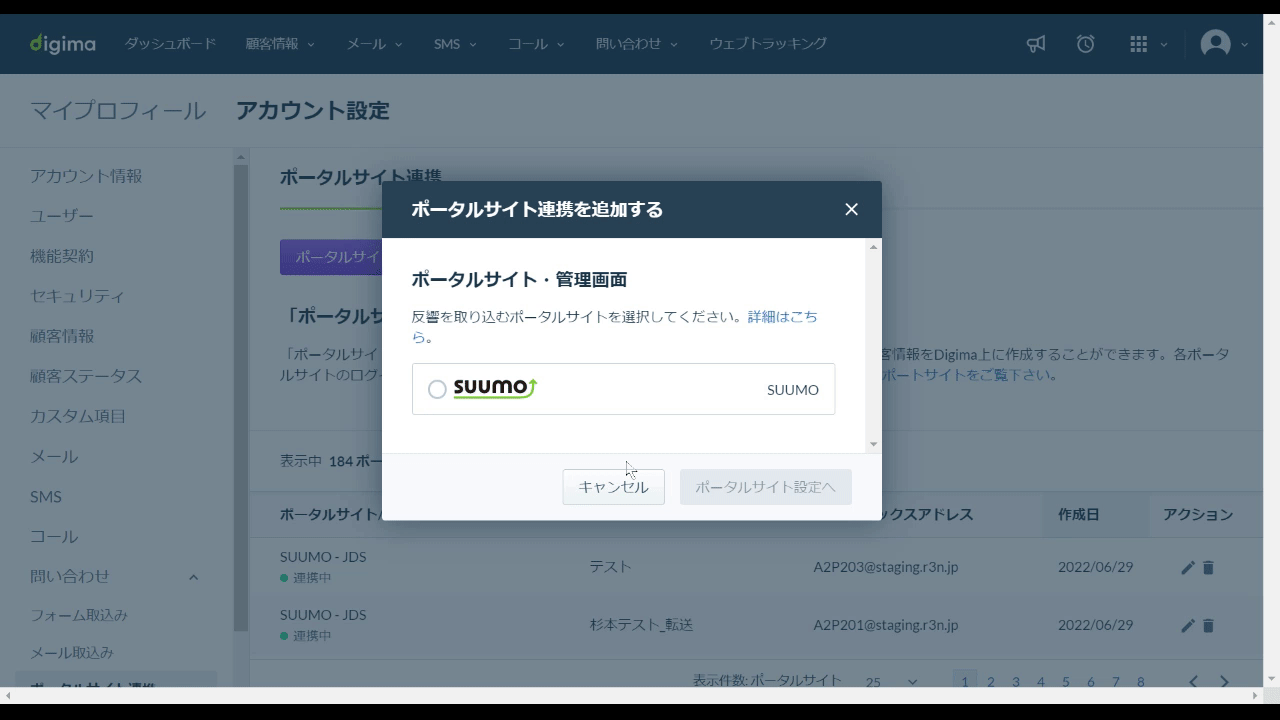Open フォーム取込み in sidebar
Image resolution: width=1280 pixels, height=720 pixels.
point(79,615)
